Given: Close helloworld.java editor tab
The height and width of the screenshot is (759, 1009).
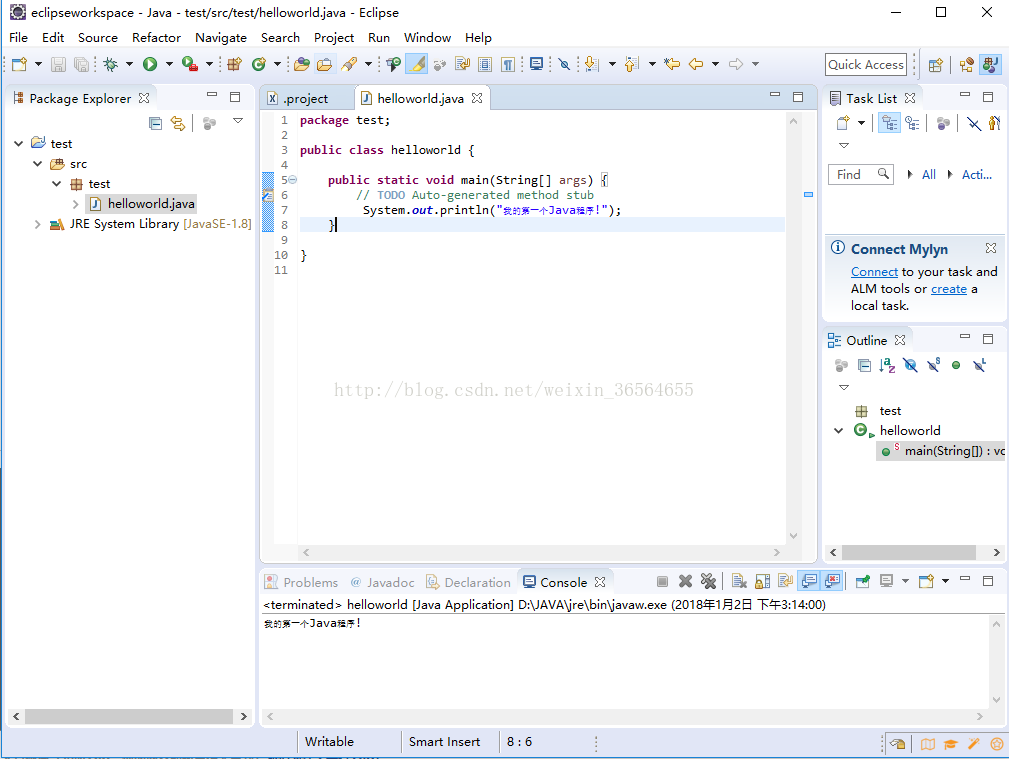Looking at the screenshot, I should 477,98.
